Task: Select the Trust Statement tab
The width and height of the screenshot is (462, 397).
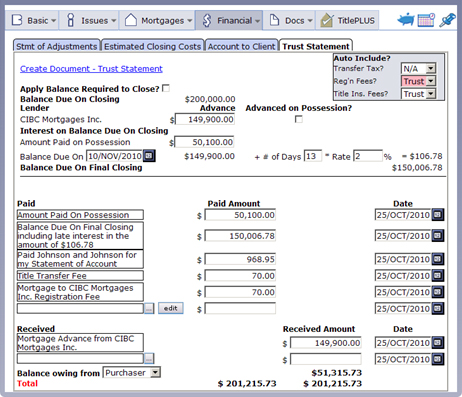Action: (316, 46)
